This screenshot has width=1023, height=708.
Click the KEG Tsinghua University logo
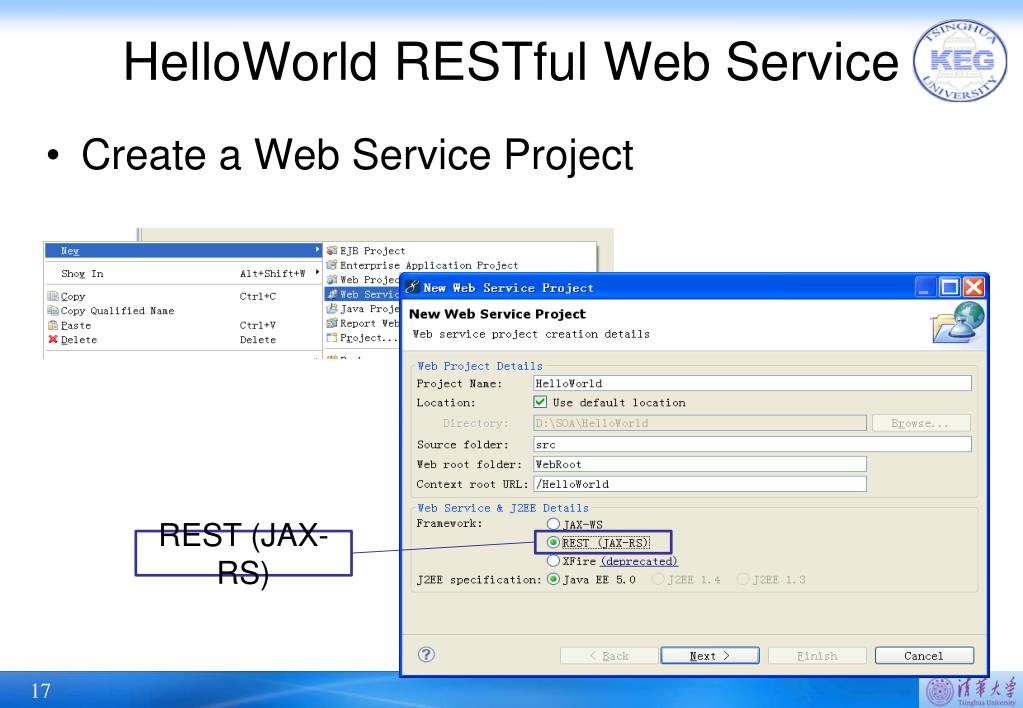959,61
